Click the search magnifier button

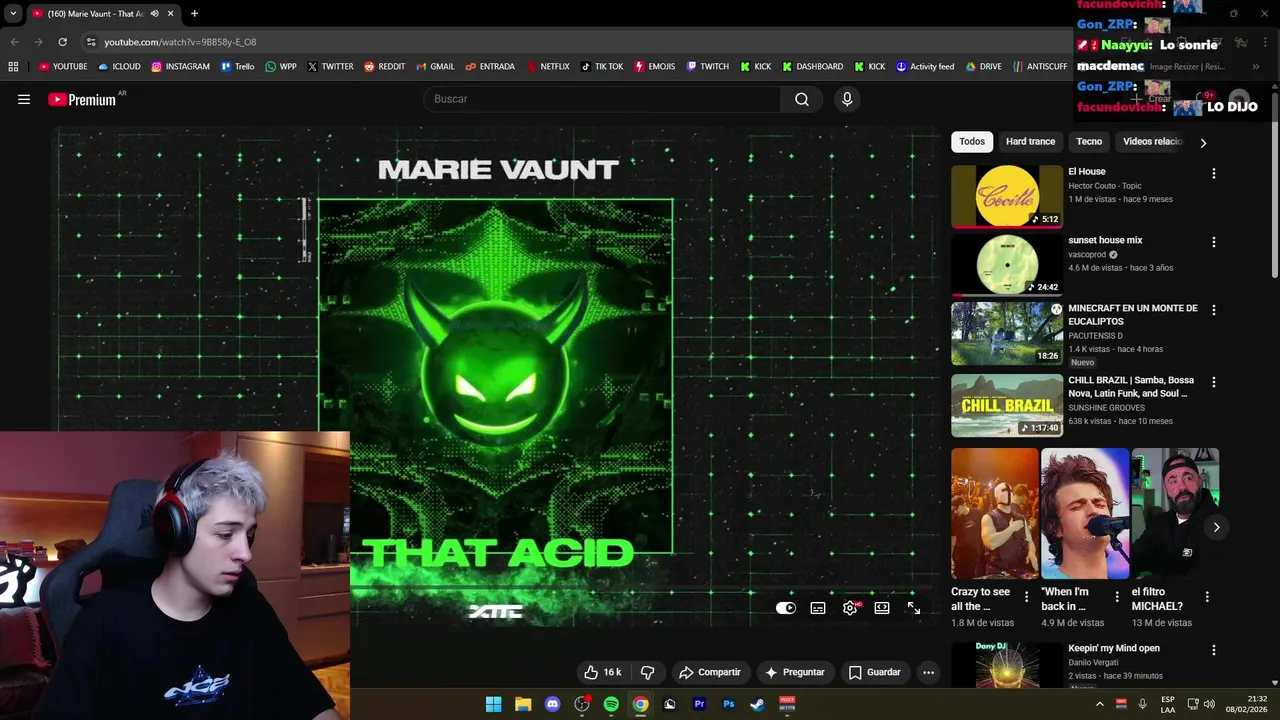click(802, 99)
